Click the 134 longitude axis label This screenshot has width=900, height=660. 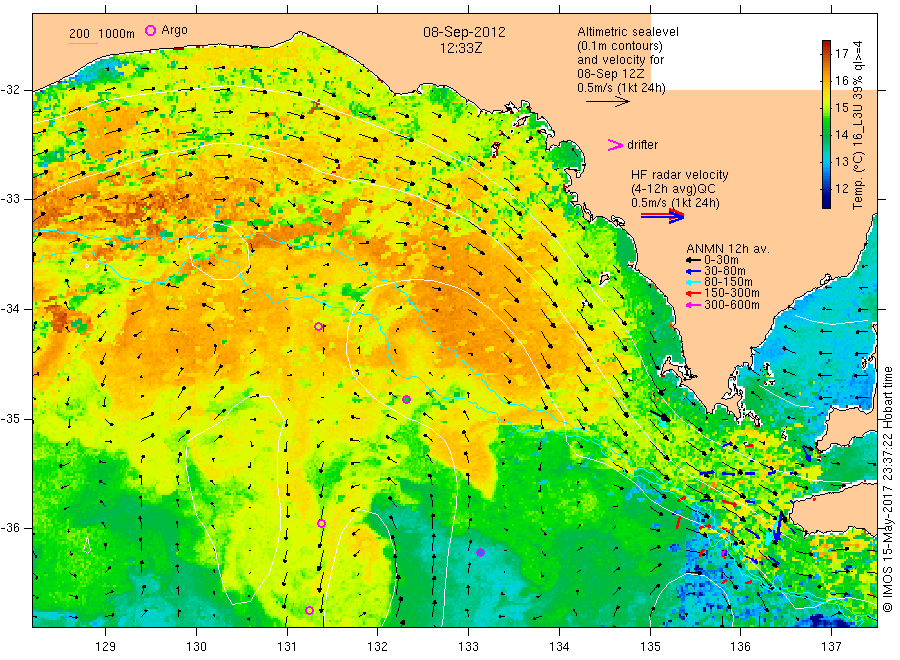pos(559,647)
